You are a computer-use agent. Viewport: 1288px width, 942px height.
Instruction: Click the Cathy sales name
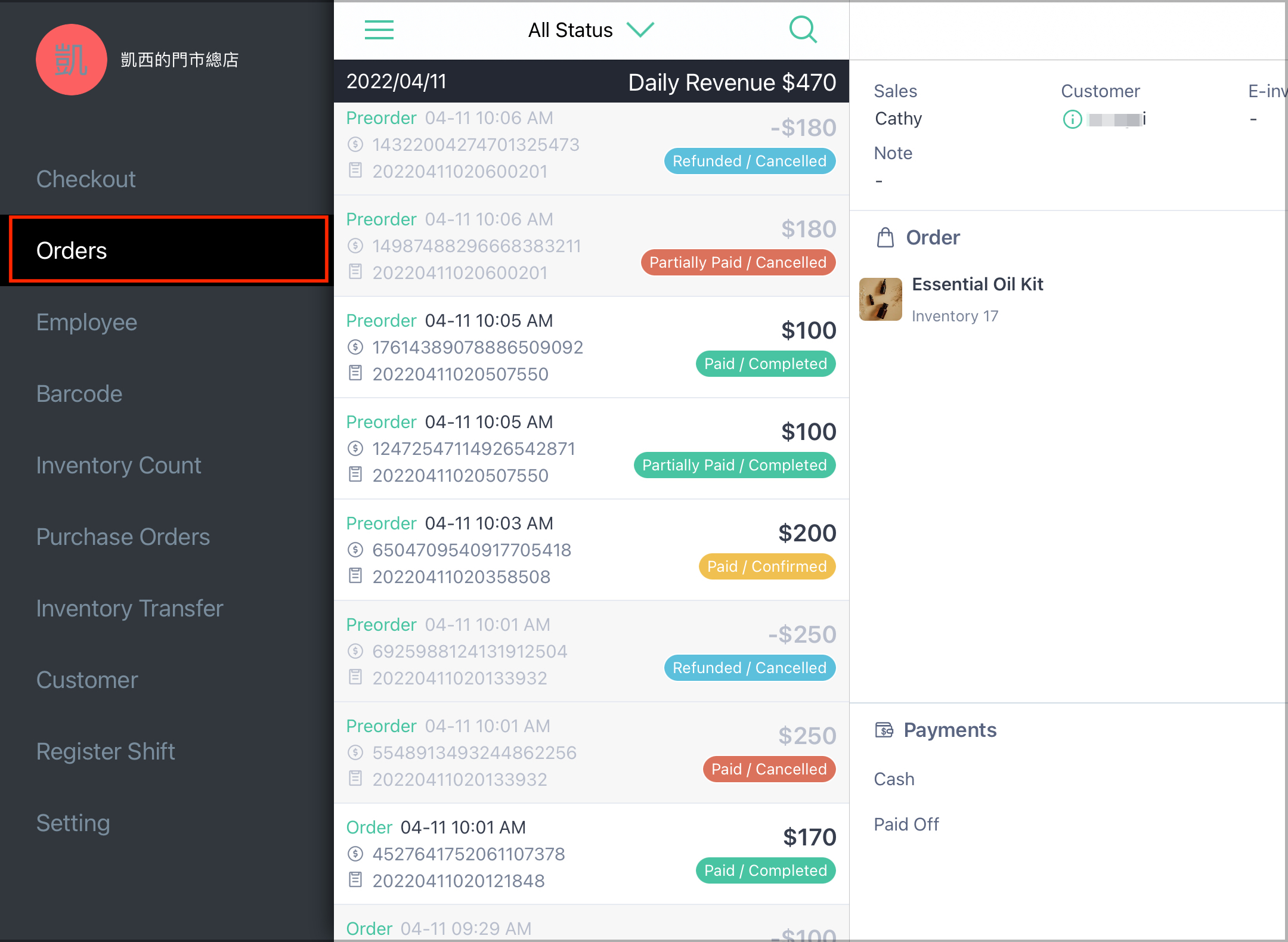(x=898, y=119)
